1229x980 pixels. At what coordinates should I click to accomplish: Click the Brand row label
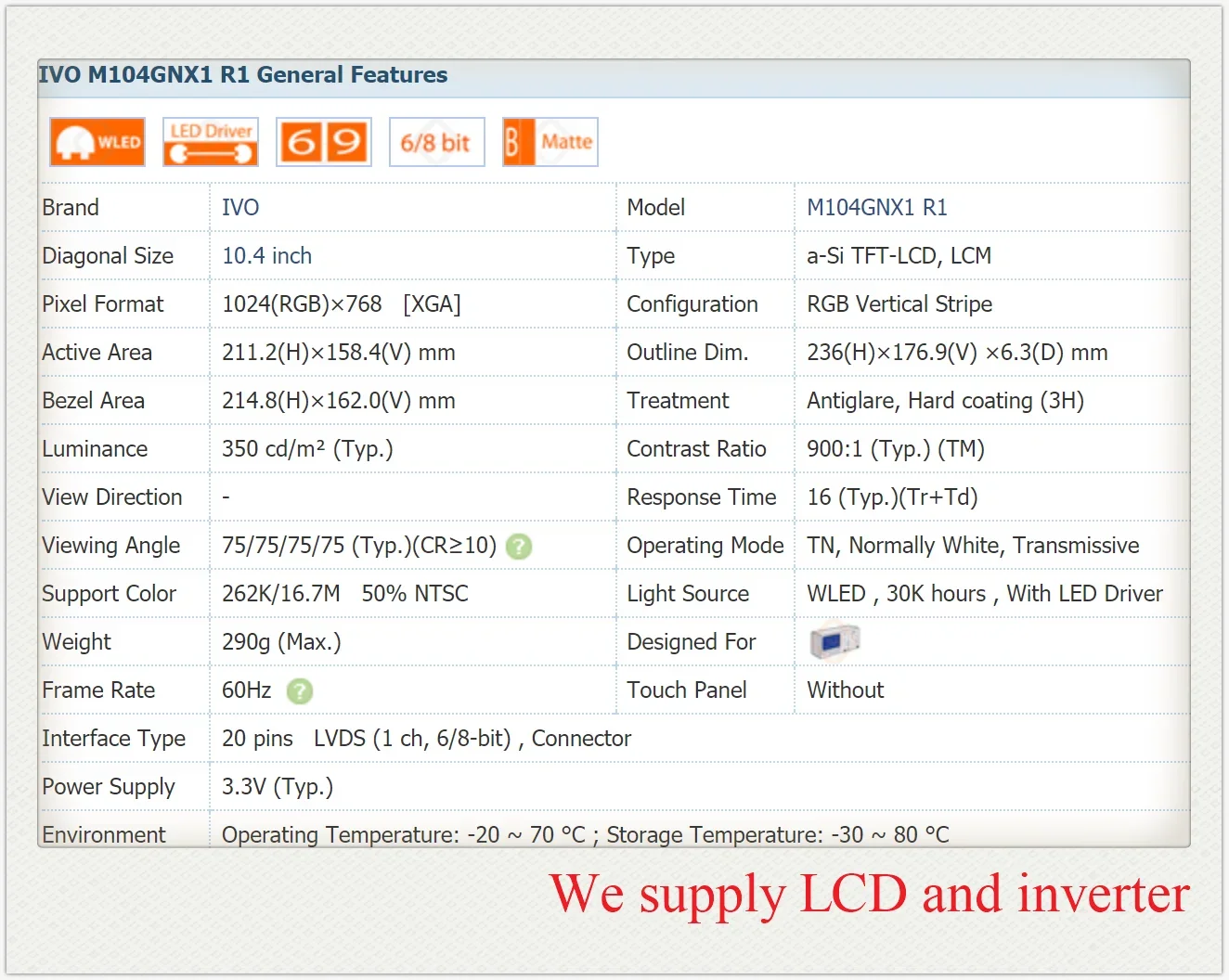71,208
